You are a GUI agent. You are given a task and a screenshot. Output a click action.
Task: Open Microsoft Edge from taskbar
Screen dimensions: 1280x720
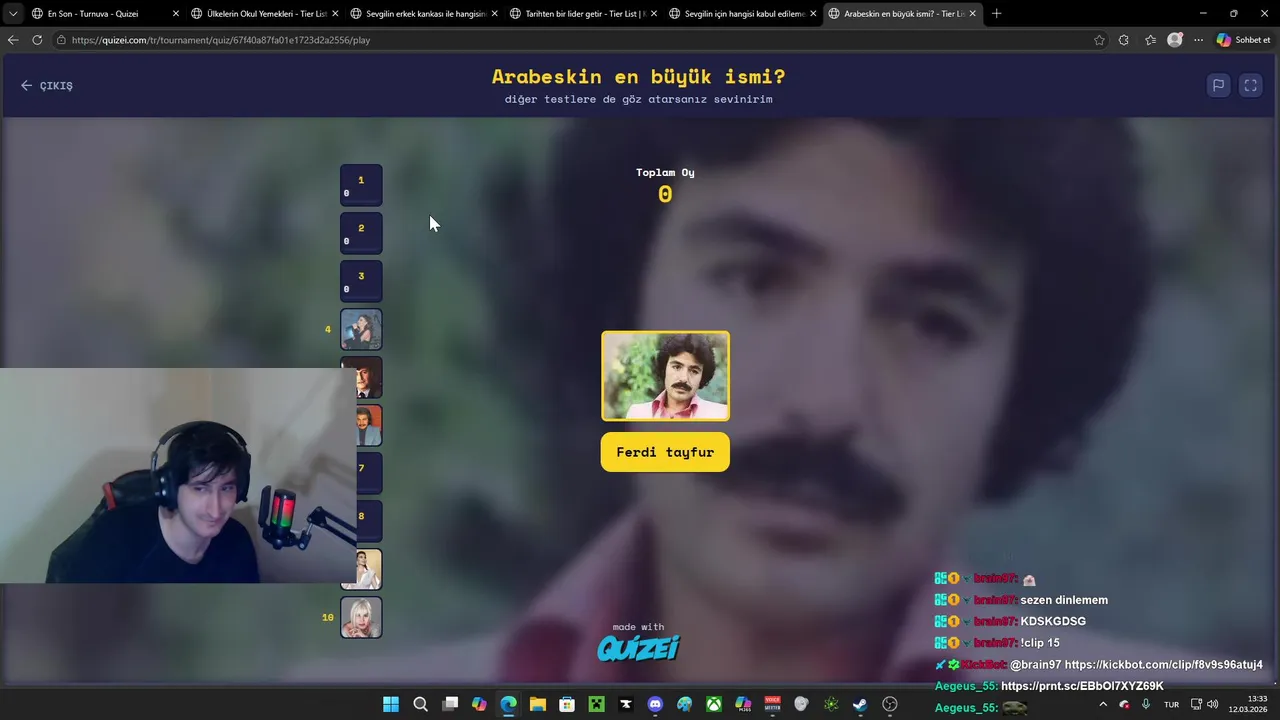coord(509,704)
